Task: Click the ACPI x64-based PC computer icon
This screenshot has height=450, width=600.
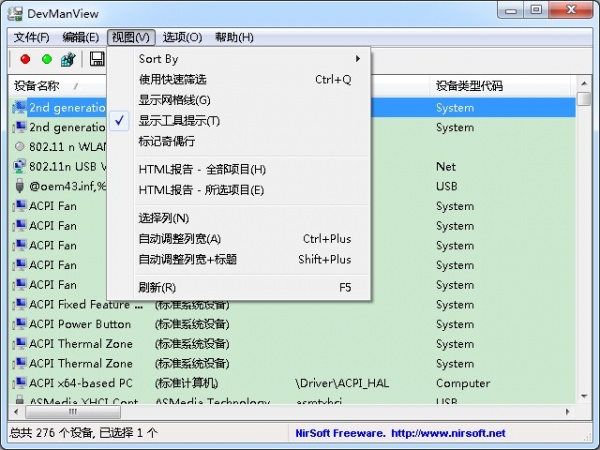Action: (x=19, y=383)
